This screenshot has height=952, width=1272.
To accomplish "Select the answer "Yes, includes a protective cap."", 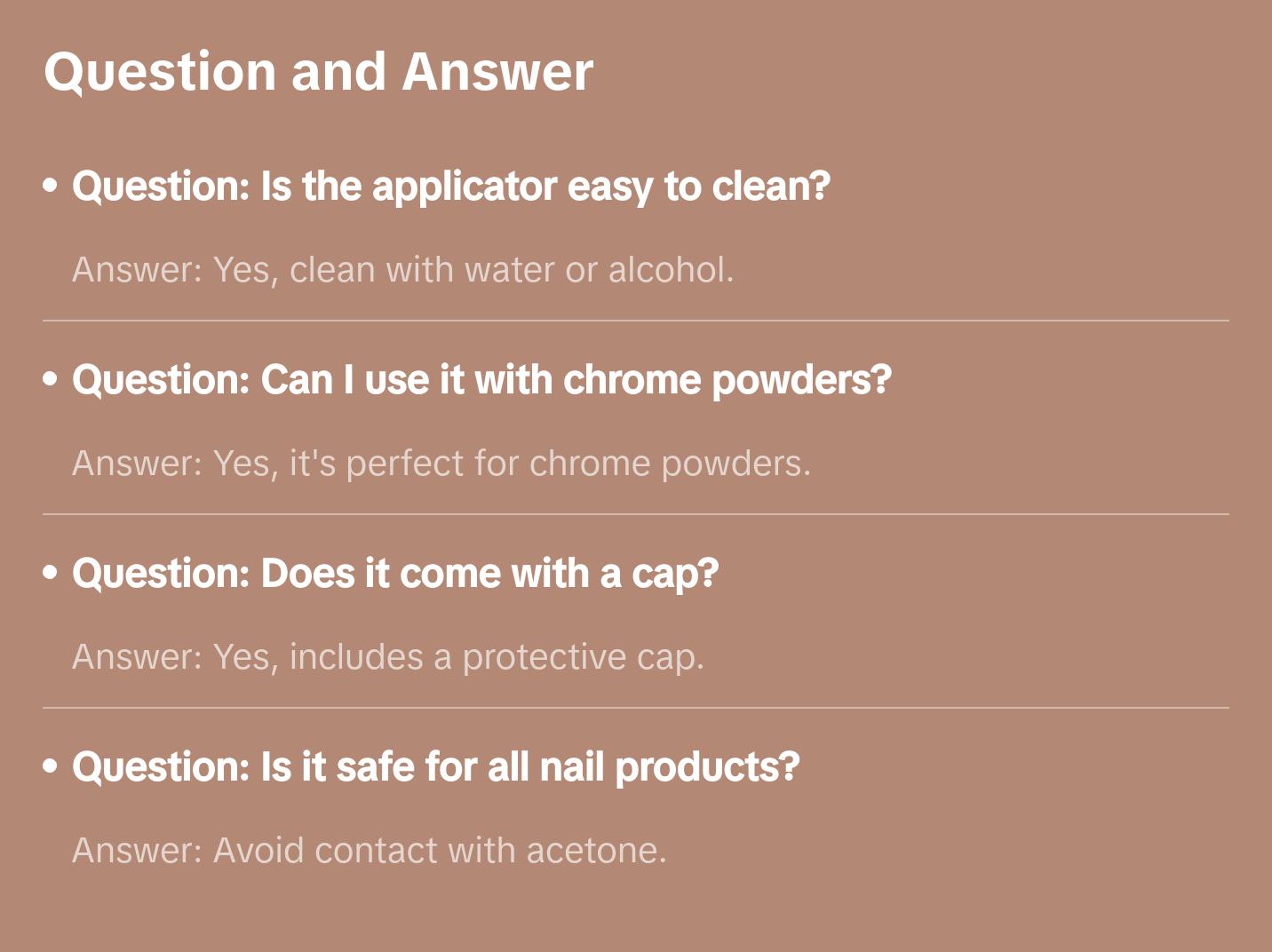I will 387,657.
